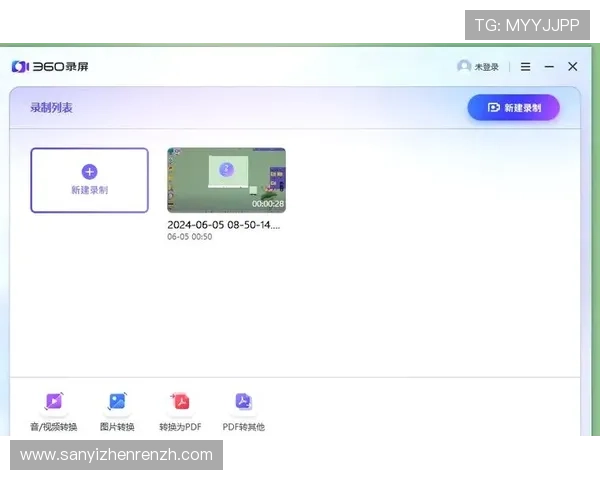Close the 360录屏 window
Viewport: 600px width, 480px height.
pyautogui.click(x=572, y=67)
